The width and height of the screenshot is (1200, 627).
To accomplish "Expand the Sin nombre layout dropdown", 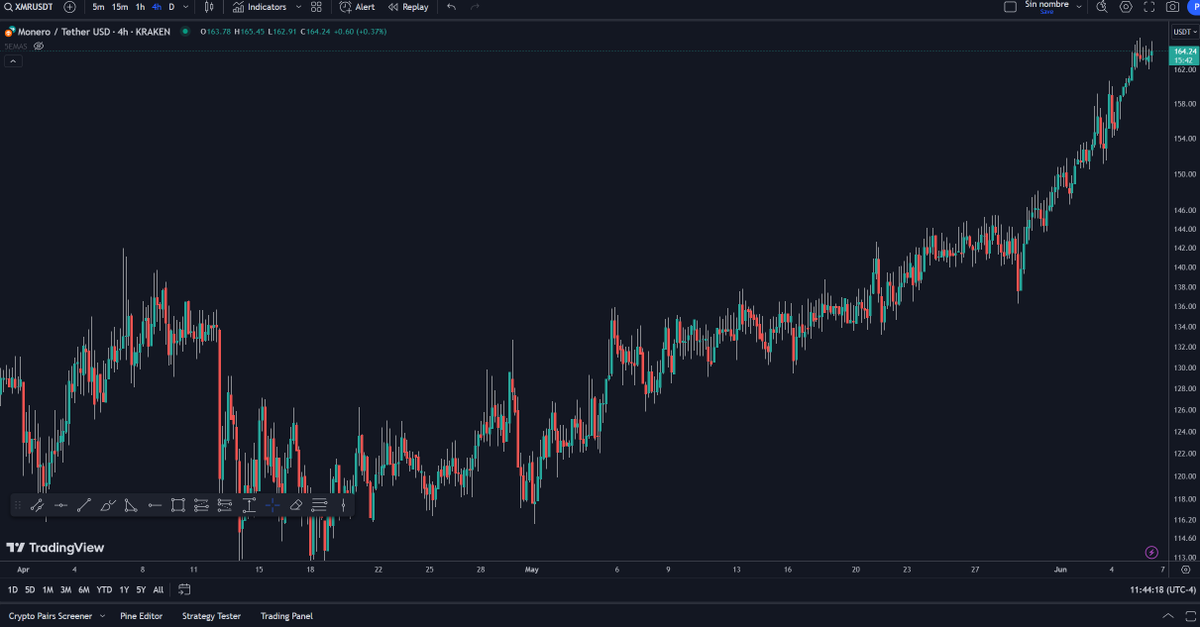I will coord(1079,6).
